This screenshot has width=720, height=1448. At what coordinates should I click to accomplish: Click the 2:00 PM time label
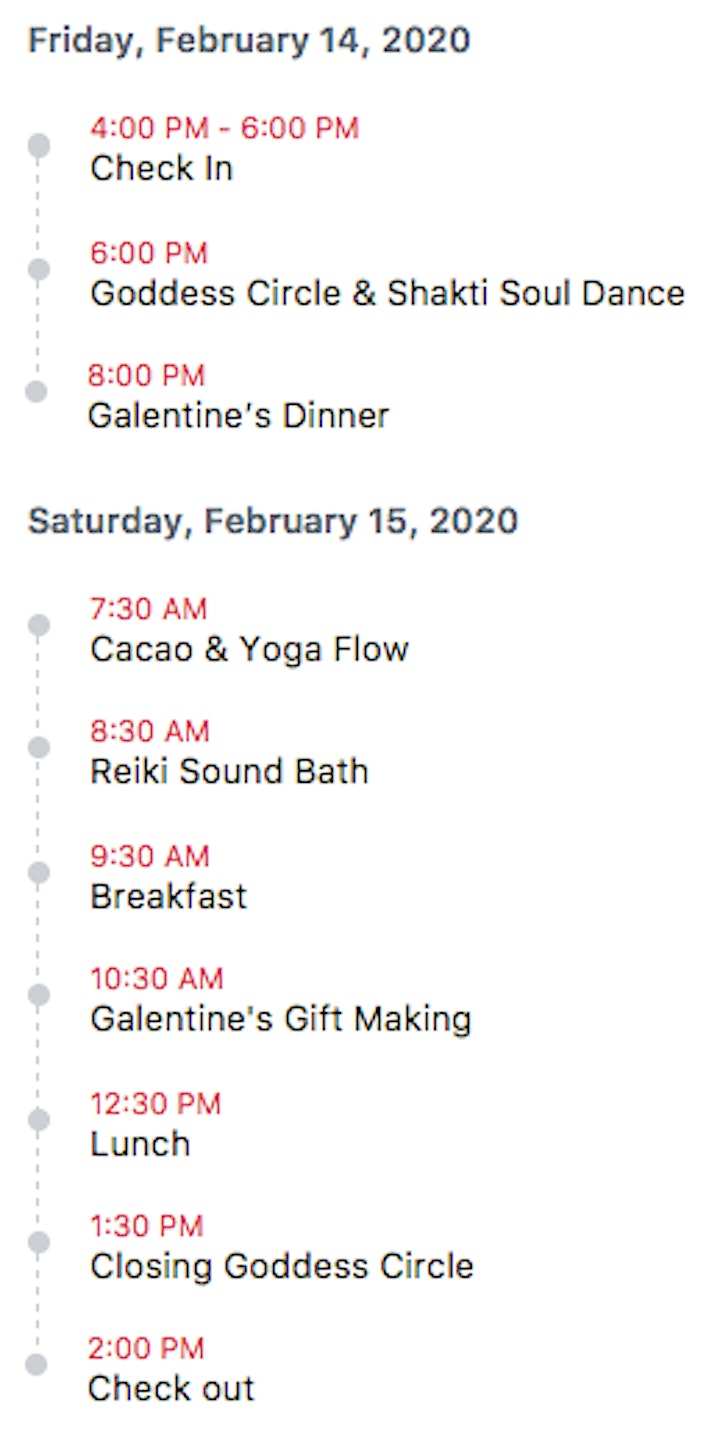(x=146, y=1349)
